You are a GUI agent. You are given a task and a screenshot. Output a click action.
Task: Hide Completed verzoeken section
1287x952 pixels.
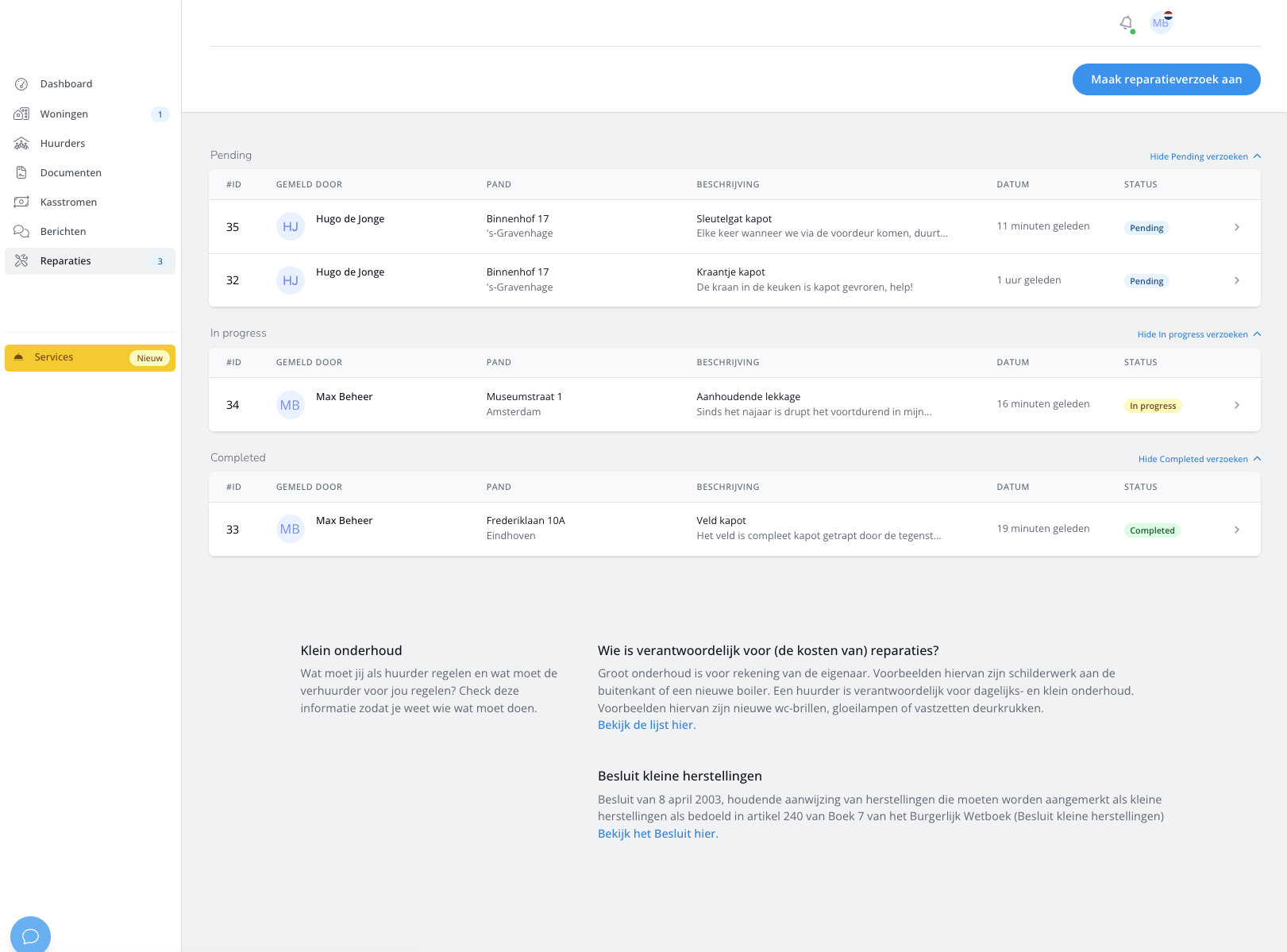click(x=1199, y=459)
